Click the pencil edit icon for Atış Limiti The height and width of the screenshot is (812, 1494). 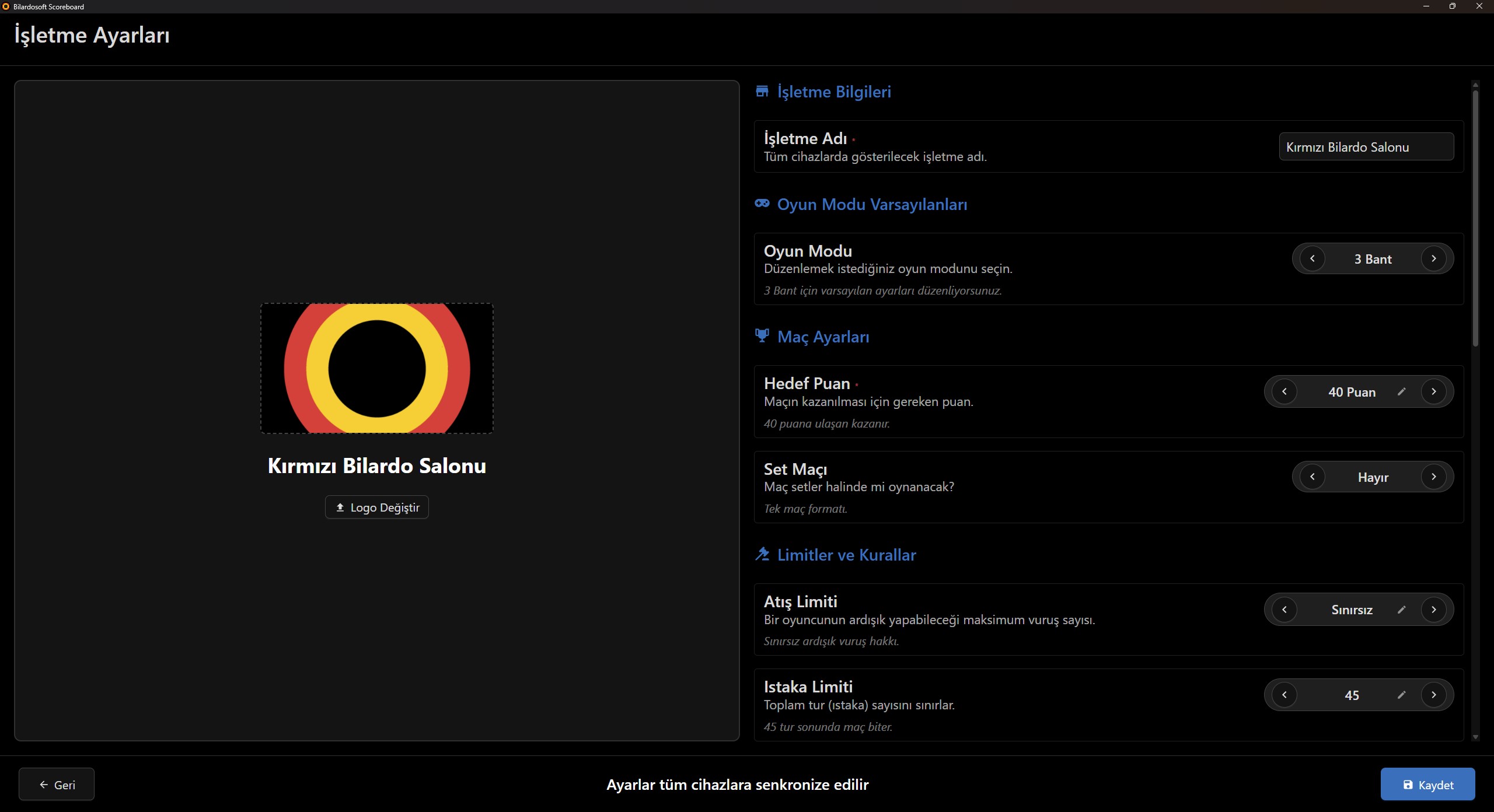[x=1401, y=610]
